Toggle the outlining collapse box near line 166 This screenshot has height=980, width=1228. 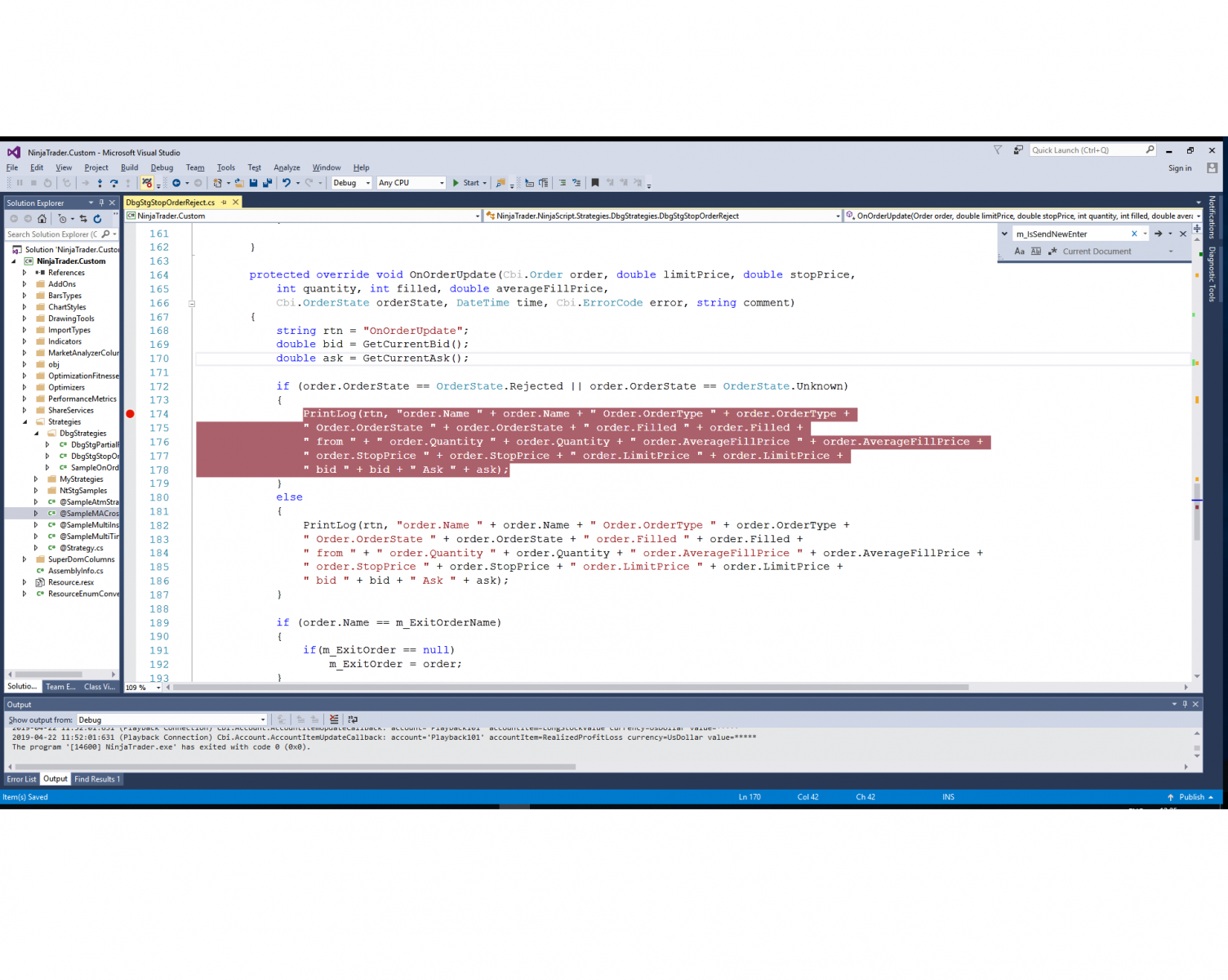[192, 303]
